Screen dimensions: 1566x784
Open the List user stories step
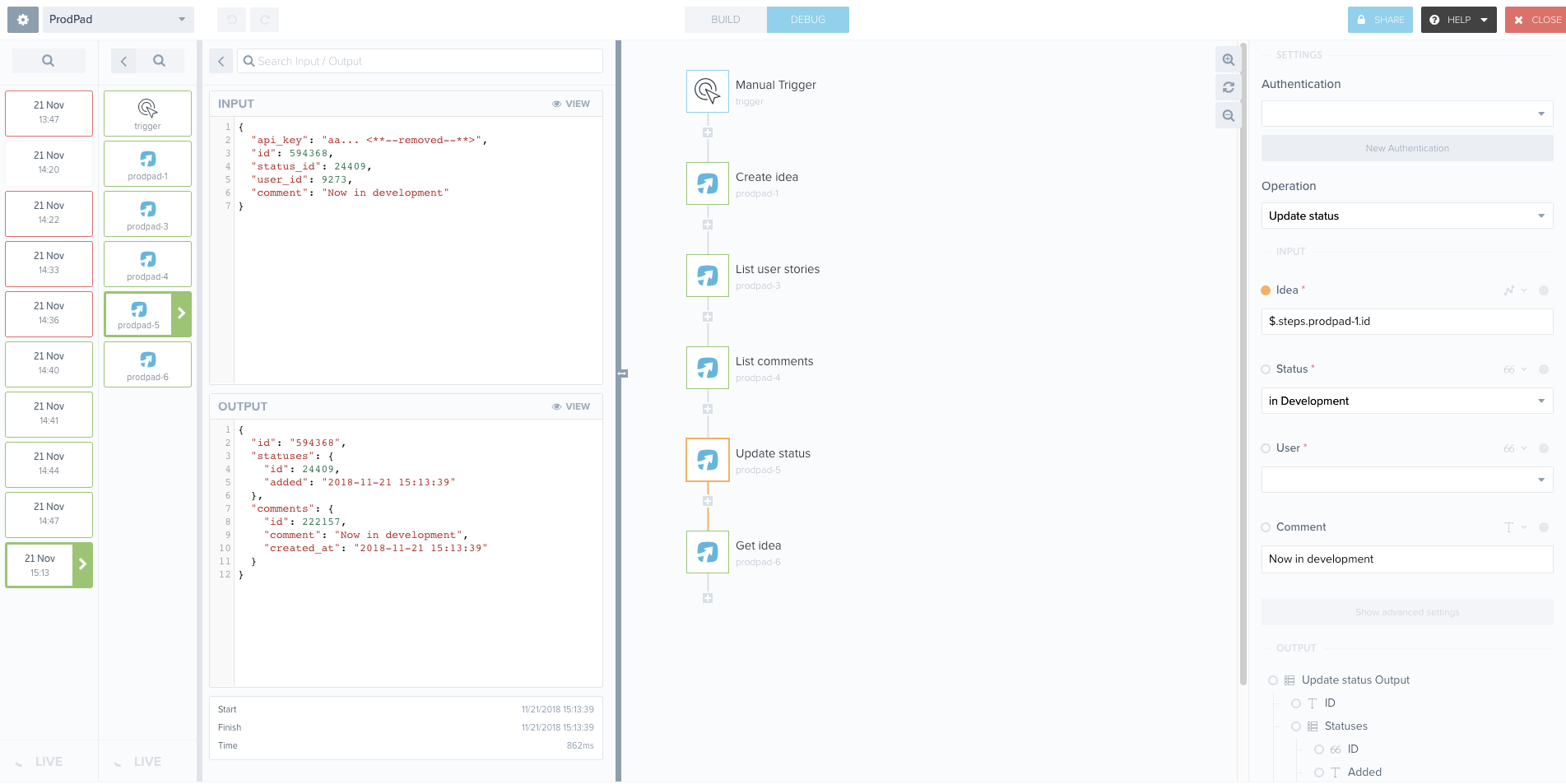point(706,276)
